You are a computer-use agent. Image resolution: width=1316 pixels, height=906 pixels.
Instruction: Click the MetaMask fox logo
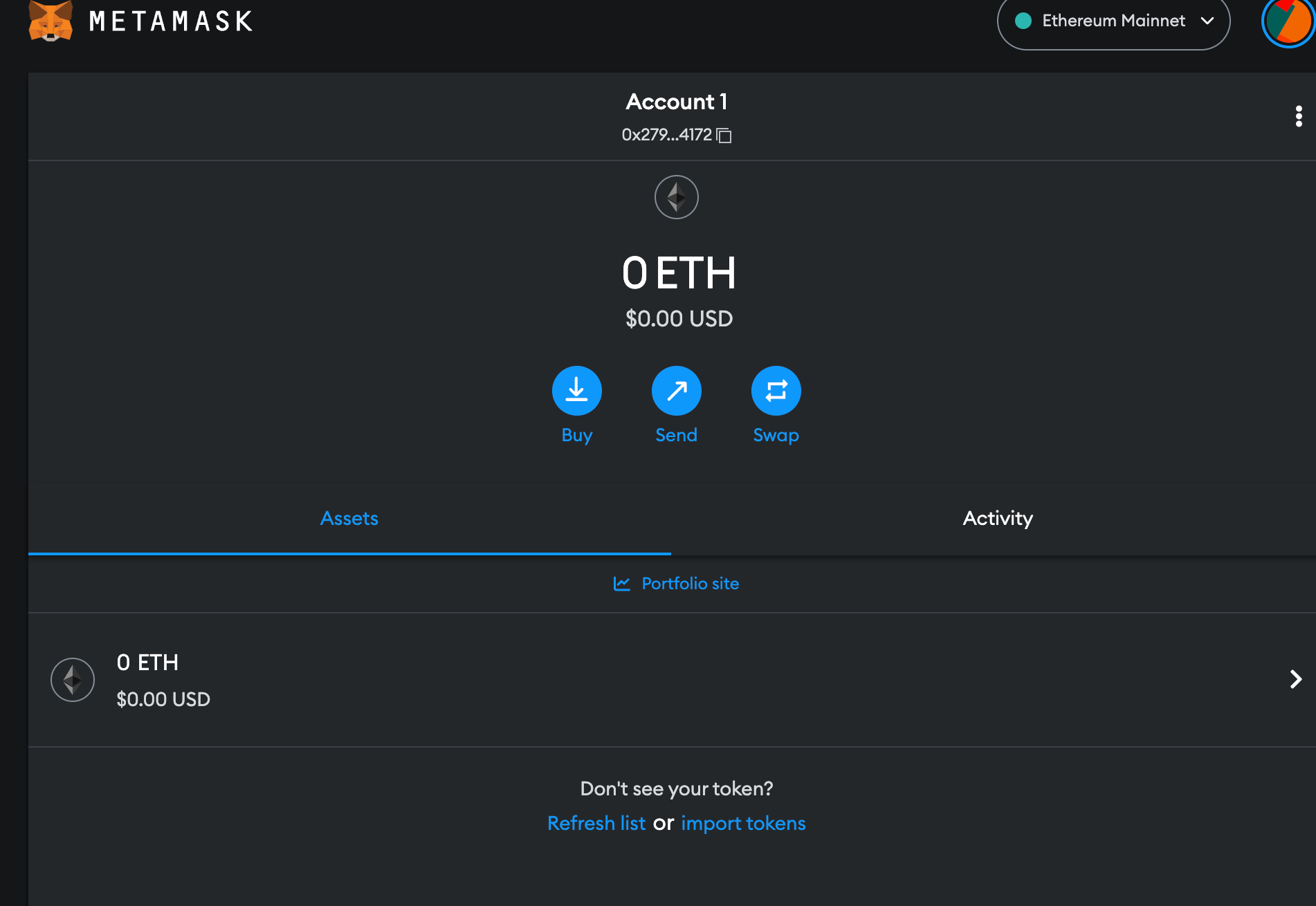click(x=51, y=21)
